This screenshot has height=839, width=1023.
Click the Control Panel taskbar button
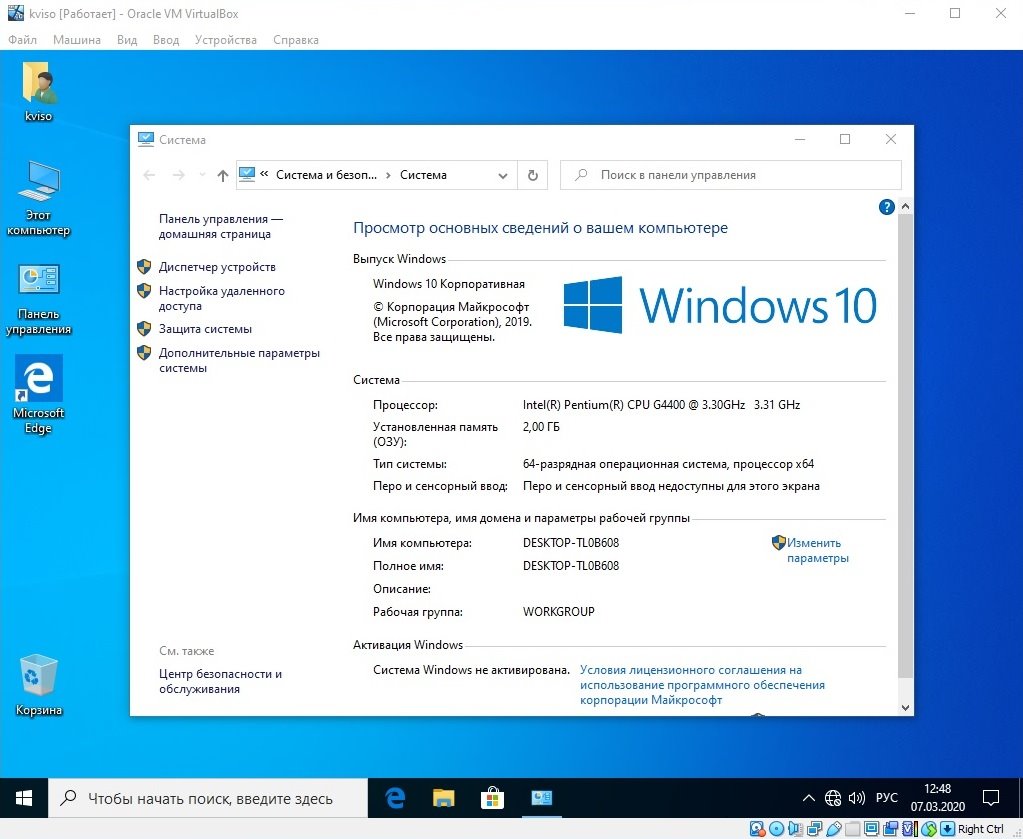[x=542, y=798]
